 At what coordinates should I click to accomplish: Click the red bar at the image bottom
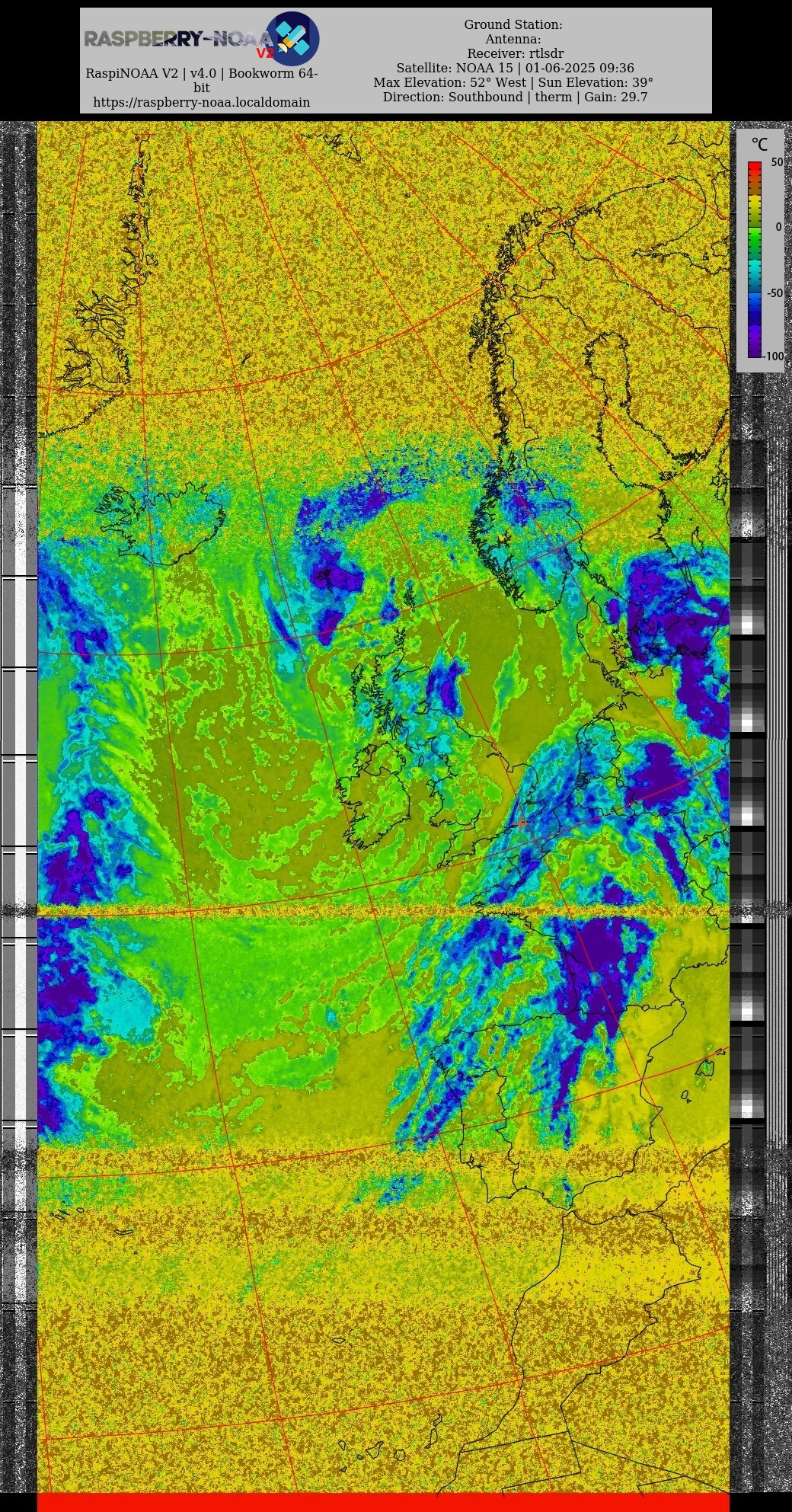pyautogui.click(x=383, y=1502)
